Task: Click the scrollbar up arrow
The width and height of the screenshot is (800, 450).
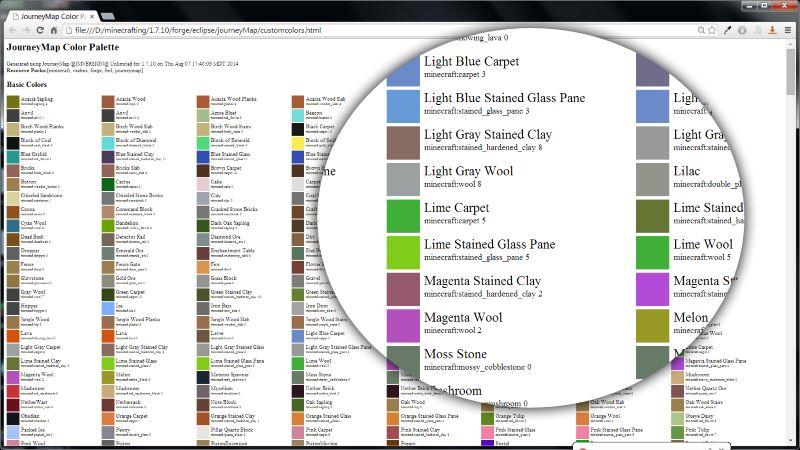Action: [x=791, y=43]
